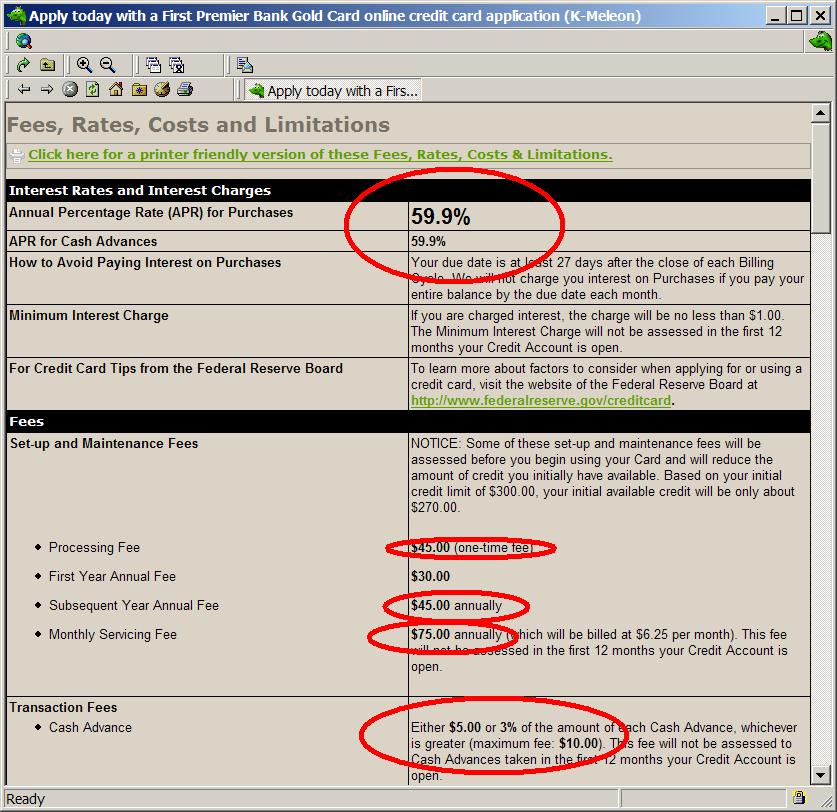This screenshot has width=837, height=812.
Task: Stop page loading with X icon
Action: 70,89
